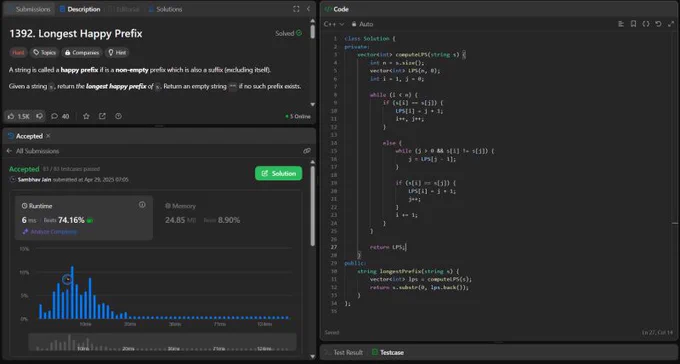
Task: Select the Runtime stats card
Action: [84, 218]
